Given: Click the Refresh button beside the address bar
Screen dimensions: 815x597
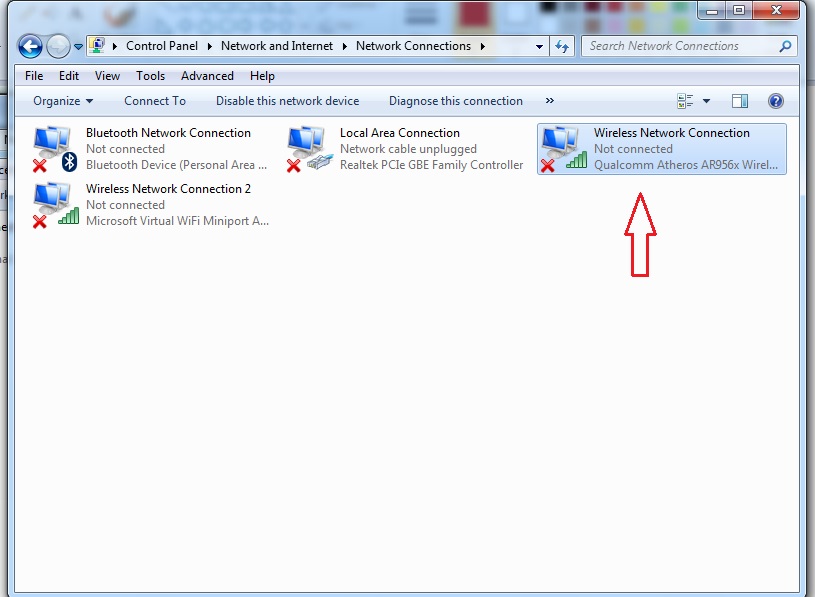Looking at the screenshot, I should click(x=562, y=46).
